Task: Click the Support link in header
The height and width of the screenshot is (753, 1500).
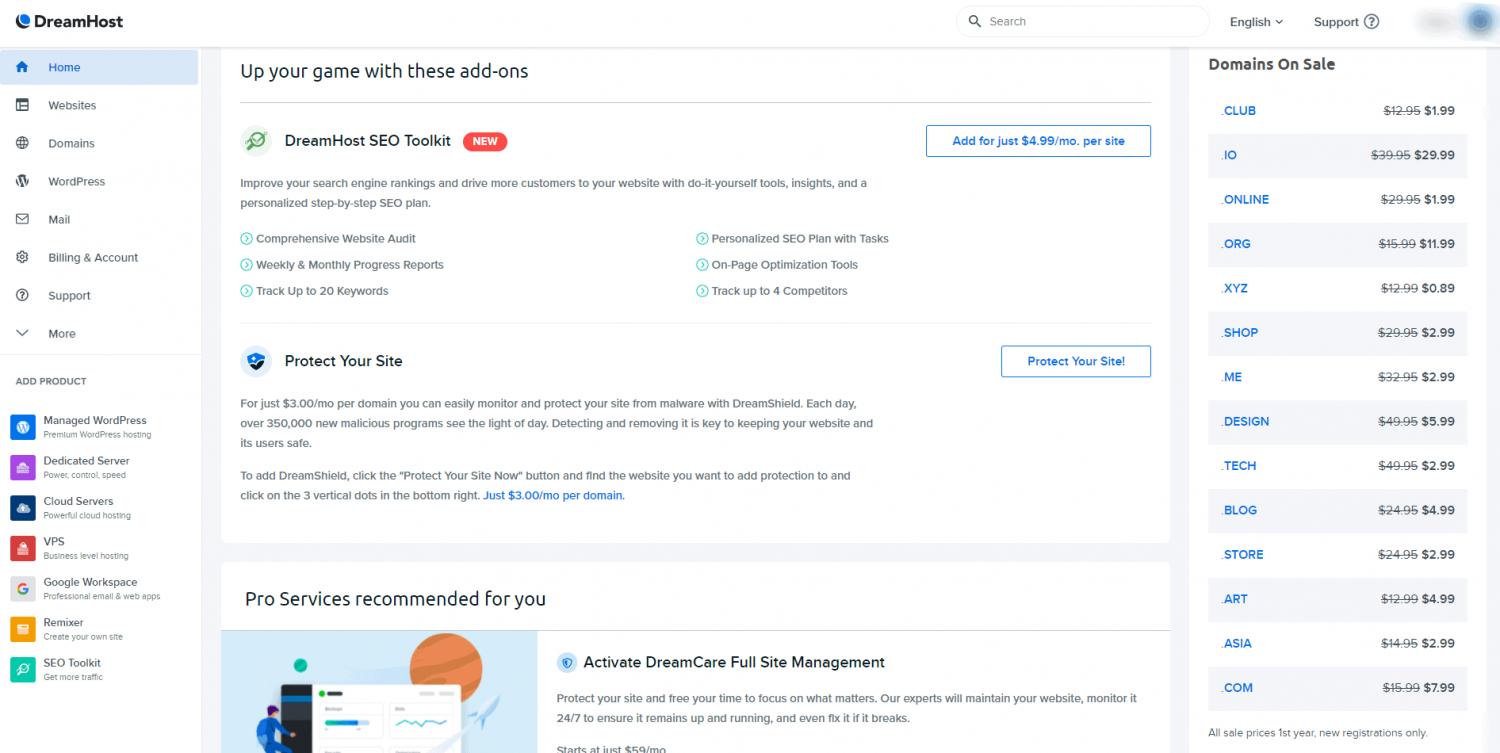Action: click(1336, 22)
